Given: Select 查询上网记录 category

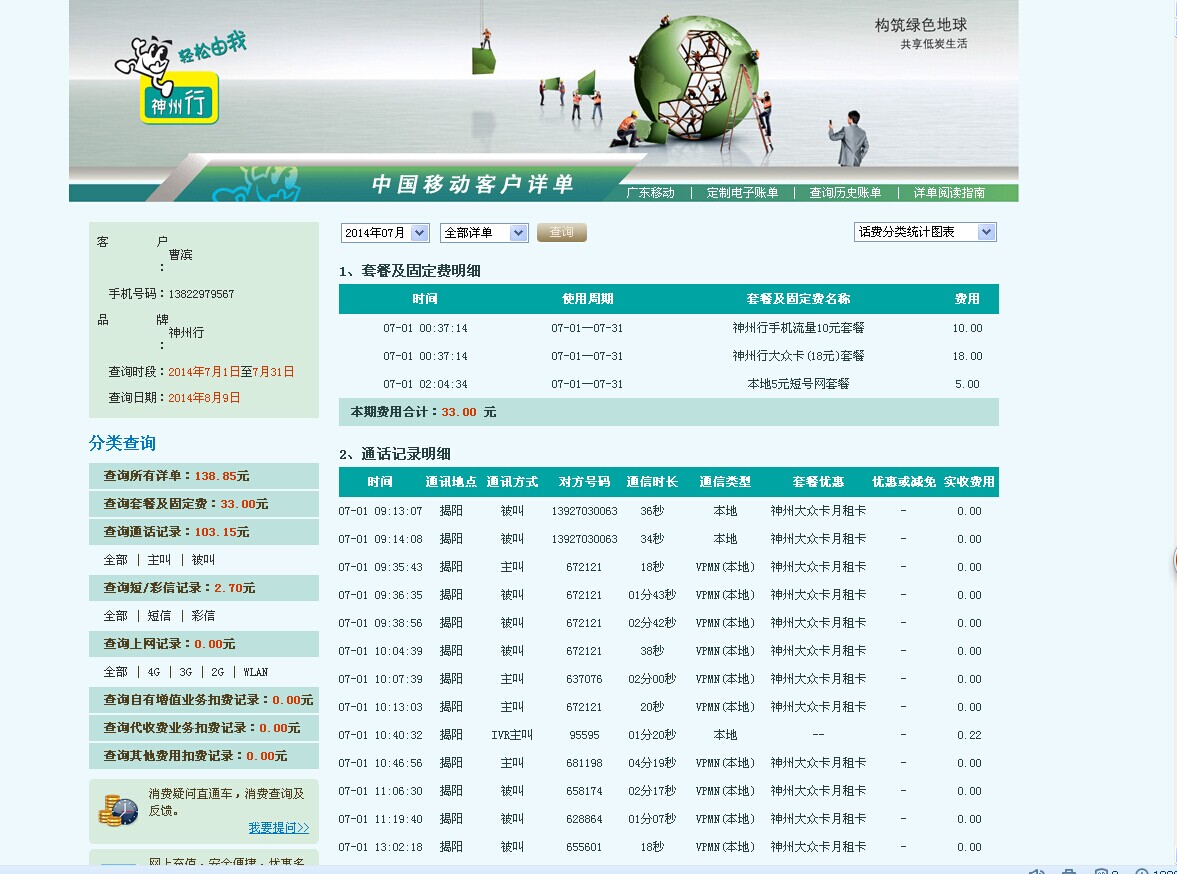Looking at the screenshot, I should (x=203, y=643).
